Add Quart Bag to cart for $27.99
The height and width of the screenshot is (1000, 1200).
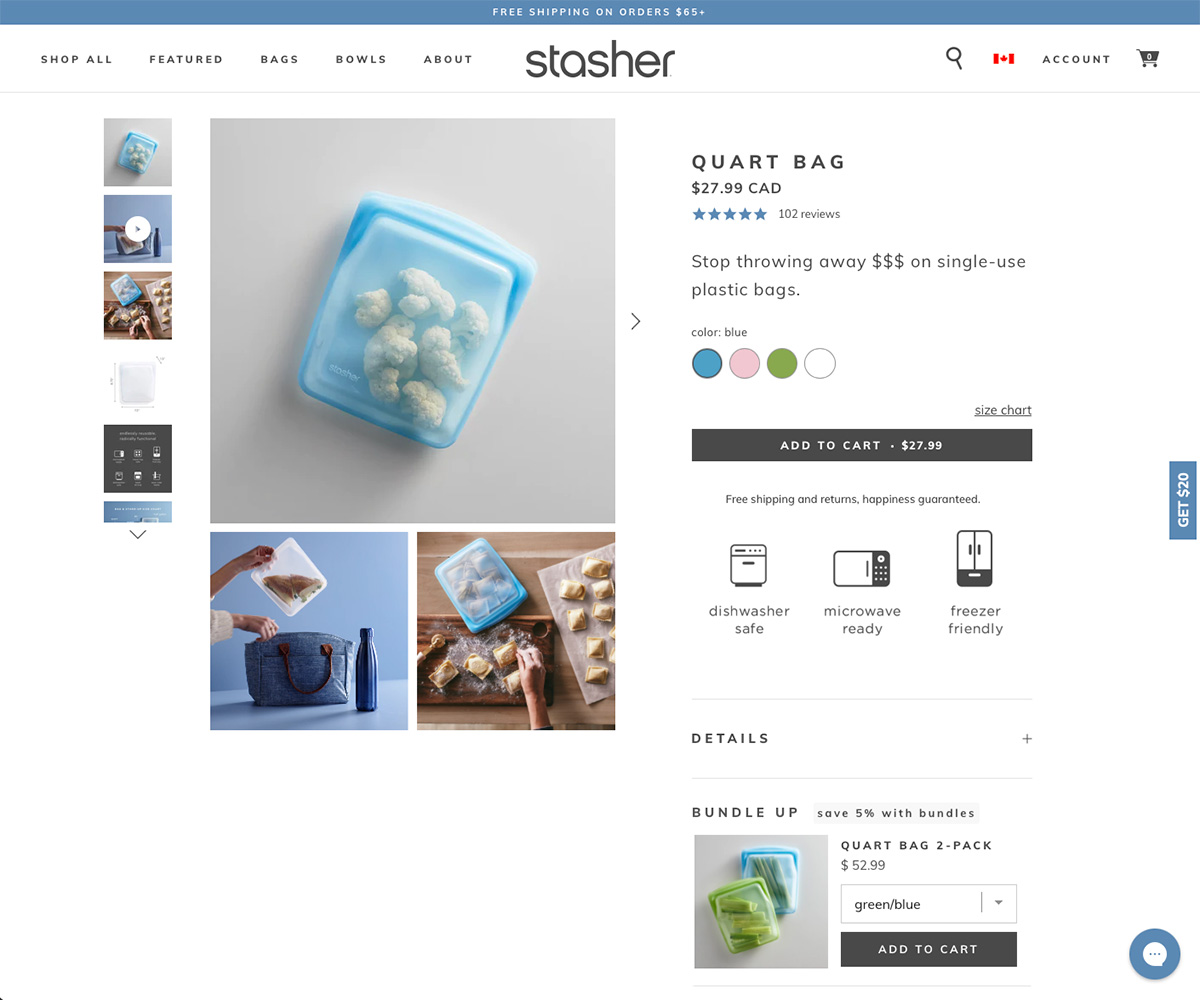pyautogui.click(x=861, y=445)
